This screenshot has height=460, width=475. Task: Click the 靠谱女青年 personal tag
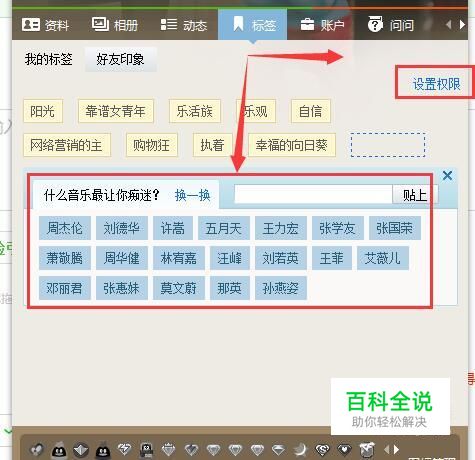point(116,111)
